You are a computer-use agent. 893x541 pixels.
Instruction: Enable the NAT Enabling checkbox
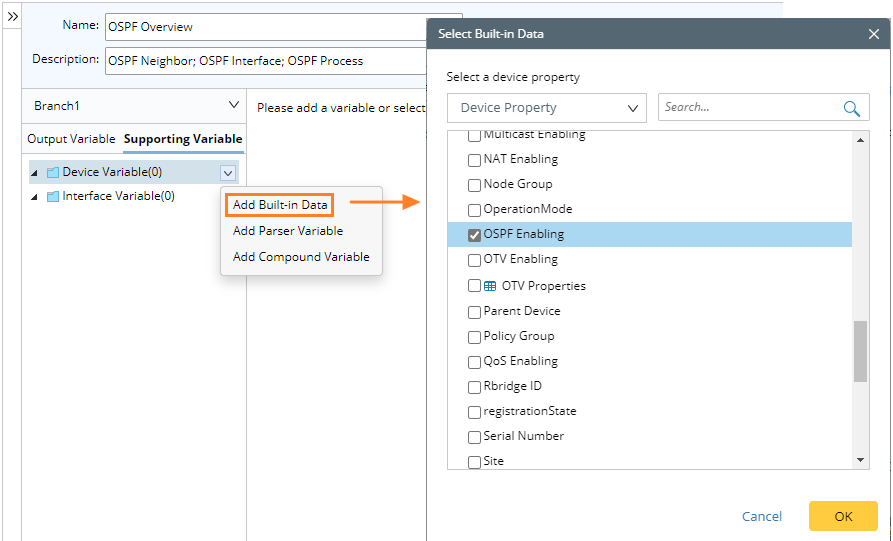(475, 160)
